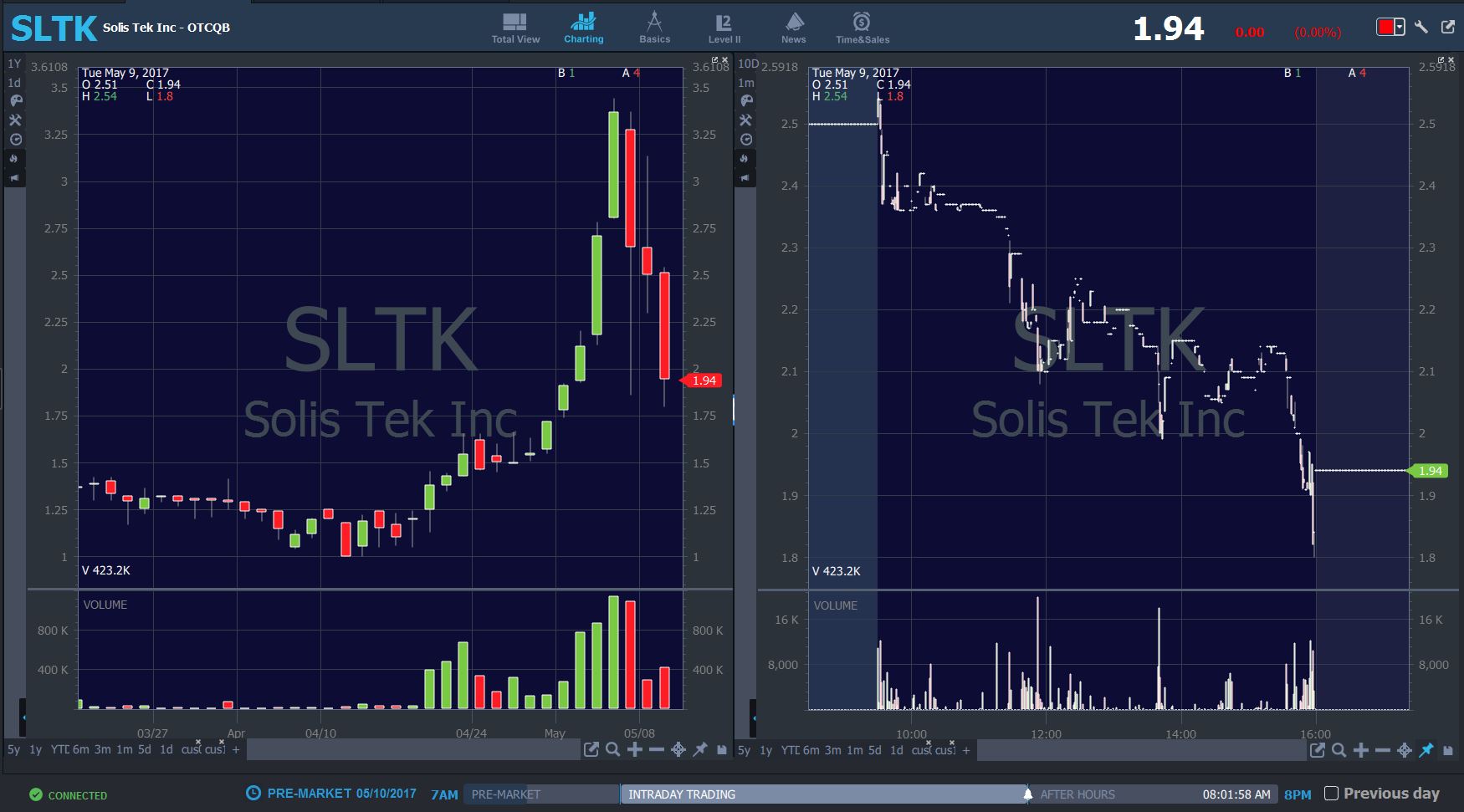
Task: Set left chart timeframe to 5y
Action: click(x=13, y=749)
